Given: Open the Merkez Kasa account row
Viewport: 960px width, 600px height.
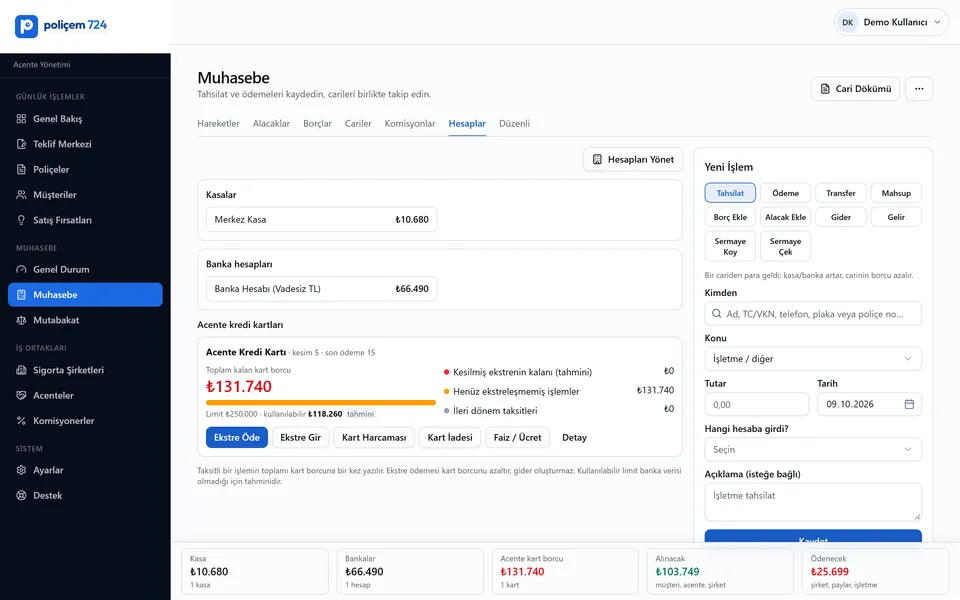Looking at the screenshot, I should [x=321, y=219].
